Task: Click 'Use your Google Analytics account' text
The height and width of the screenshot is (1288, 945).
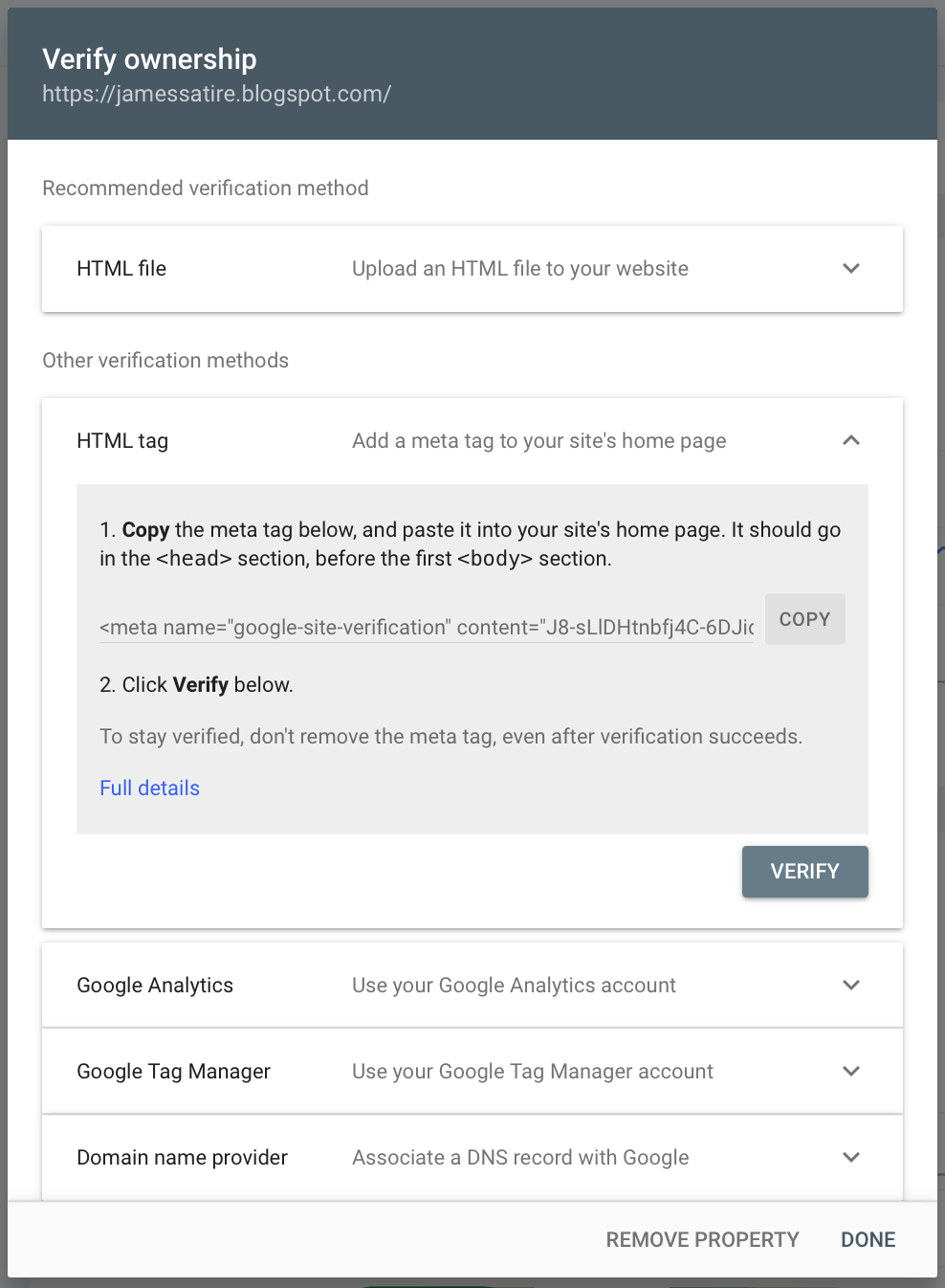Action: pyautogui.click(x=514, y=986)
